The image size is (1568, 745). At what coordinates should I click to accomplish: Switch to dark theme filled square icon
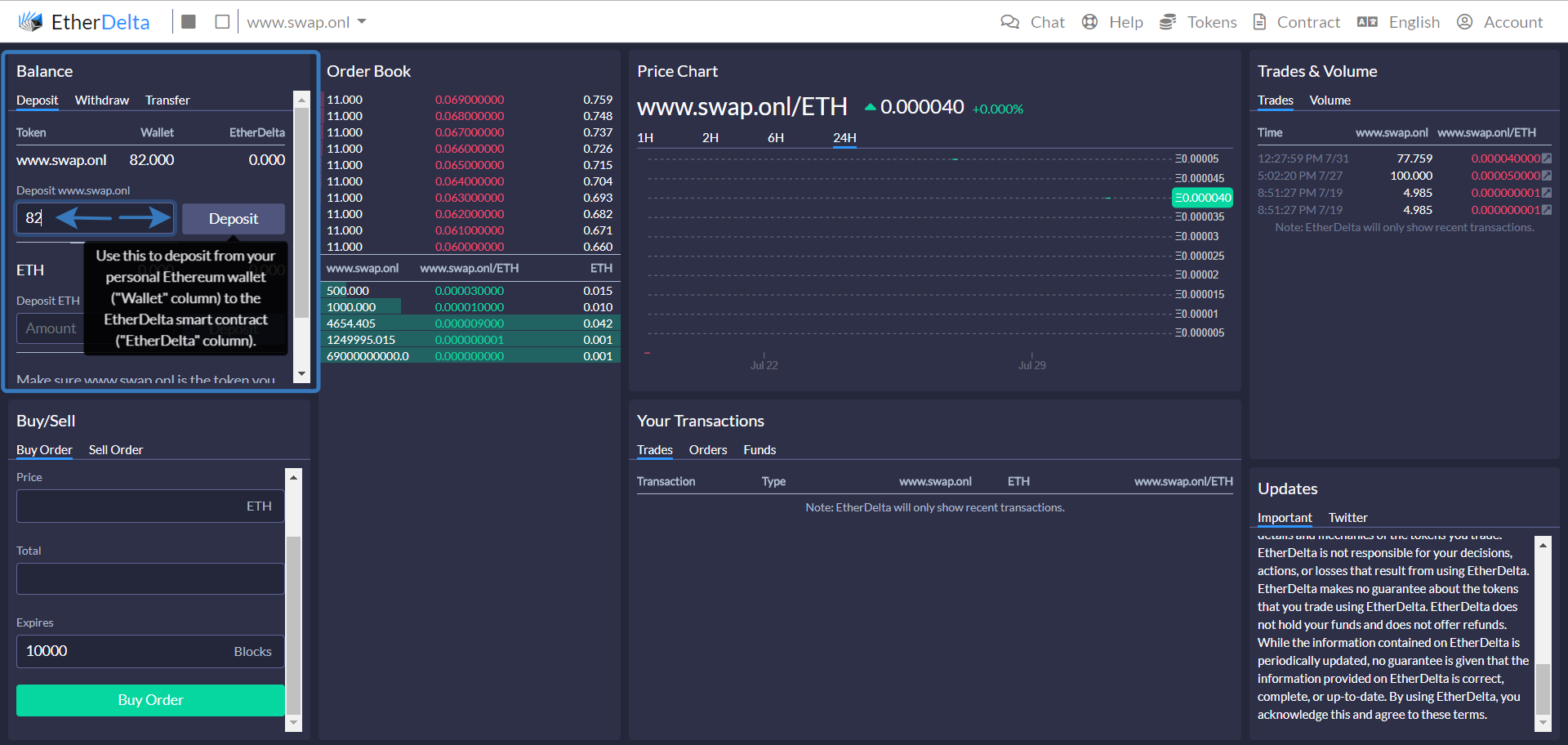(189, 22)
